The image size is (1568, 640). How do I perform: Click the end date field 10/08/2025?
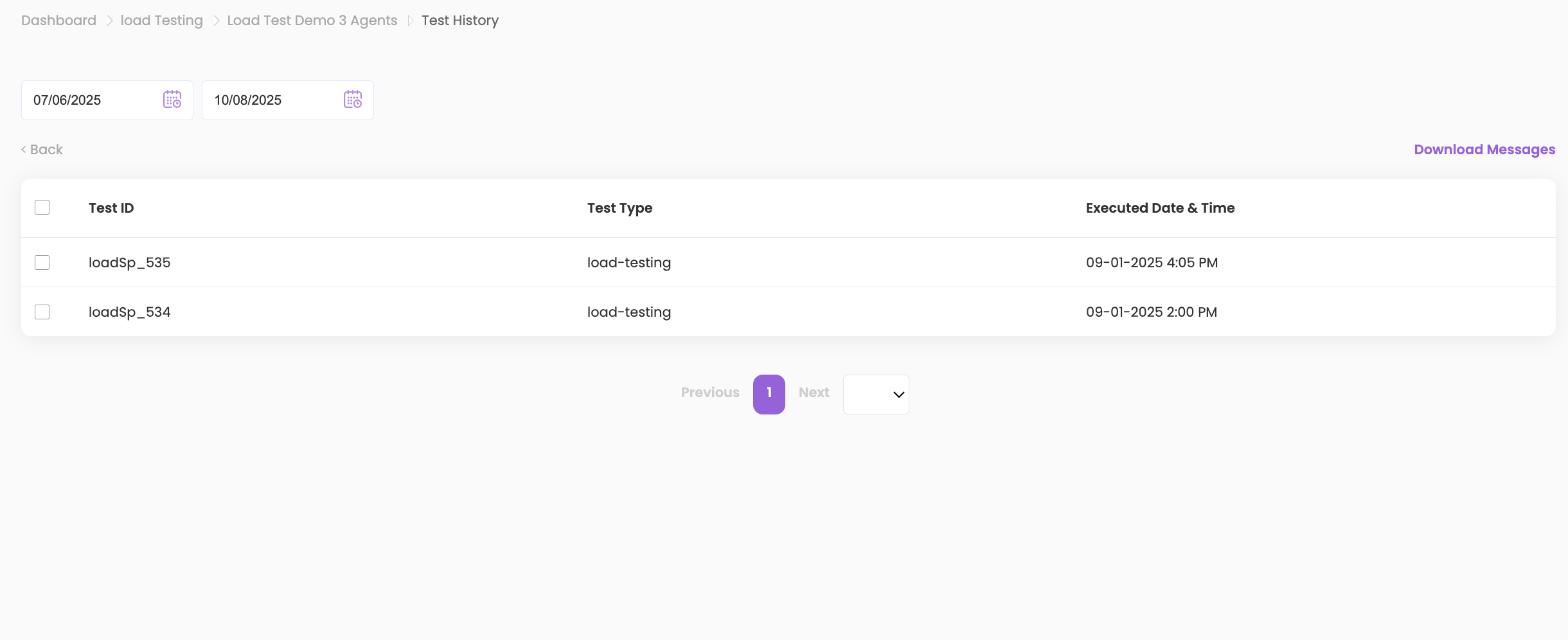270,100
